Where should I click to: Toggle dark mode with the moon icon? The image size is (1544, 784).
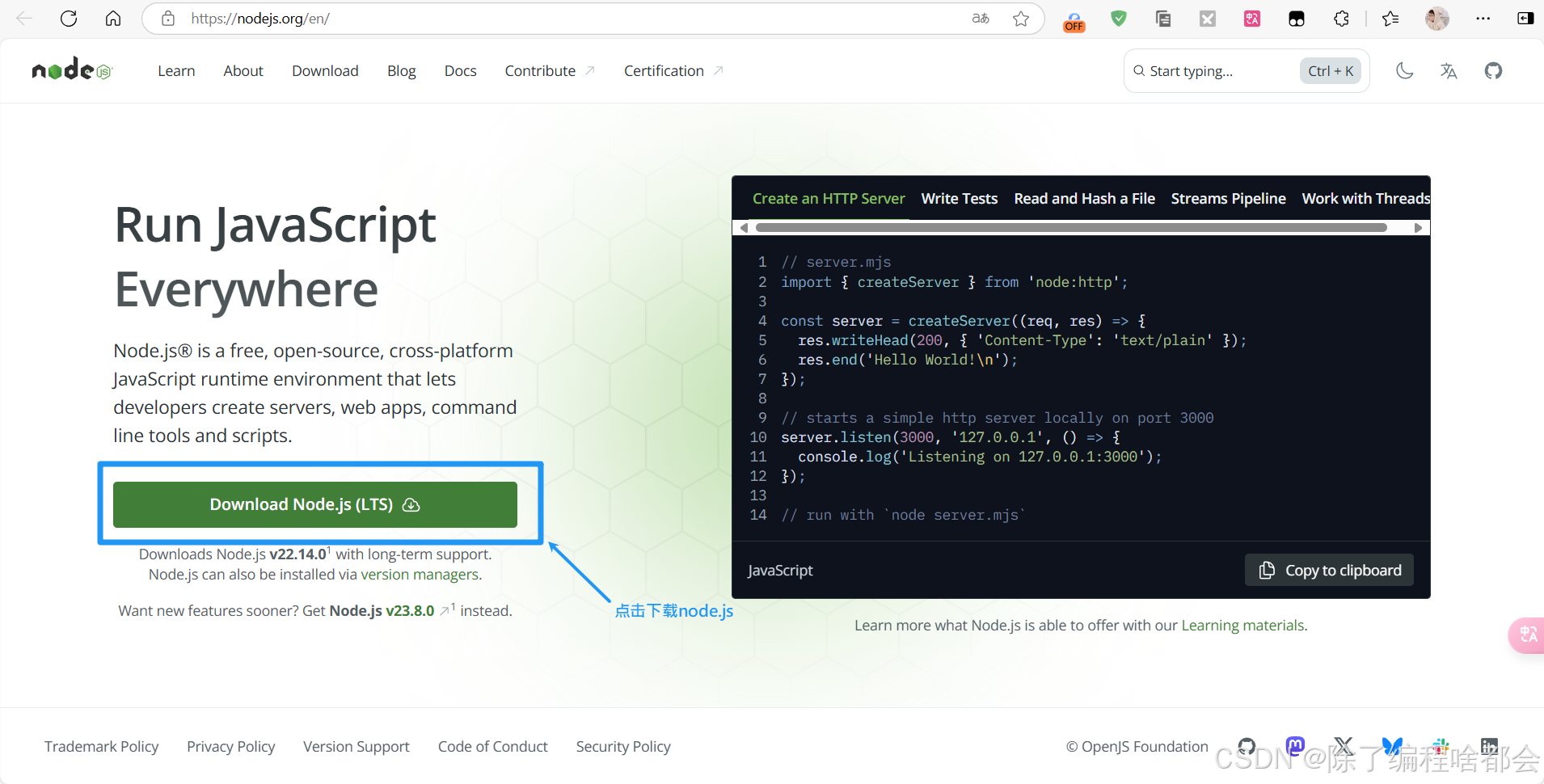[x=1405, y=71]
